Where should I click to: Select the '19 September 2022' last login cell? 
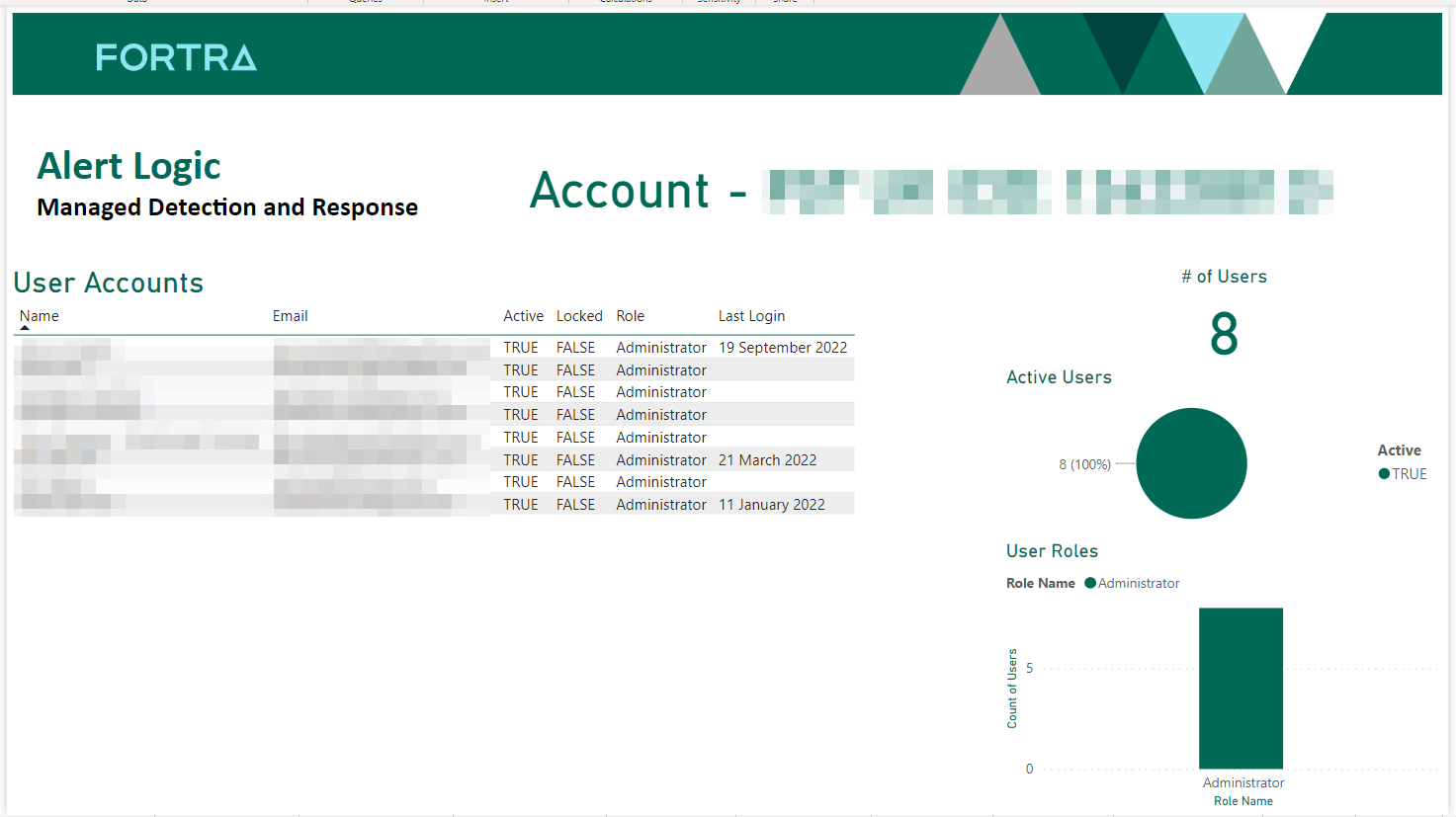(783, 348)
